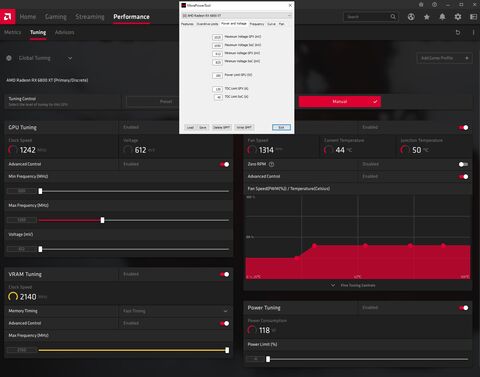Viewport: 480px width, 377px height.
Task: Open the notifications bell
Action: coord(442,17)
